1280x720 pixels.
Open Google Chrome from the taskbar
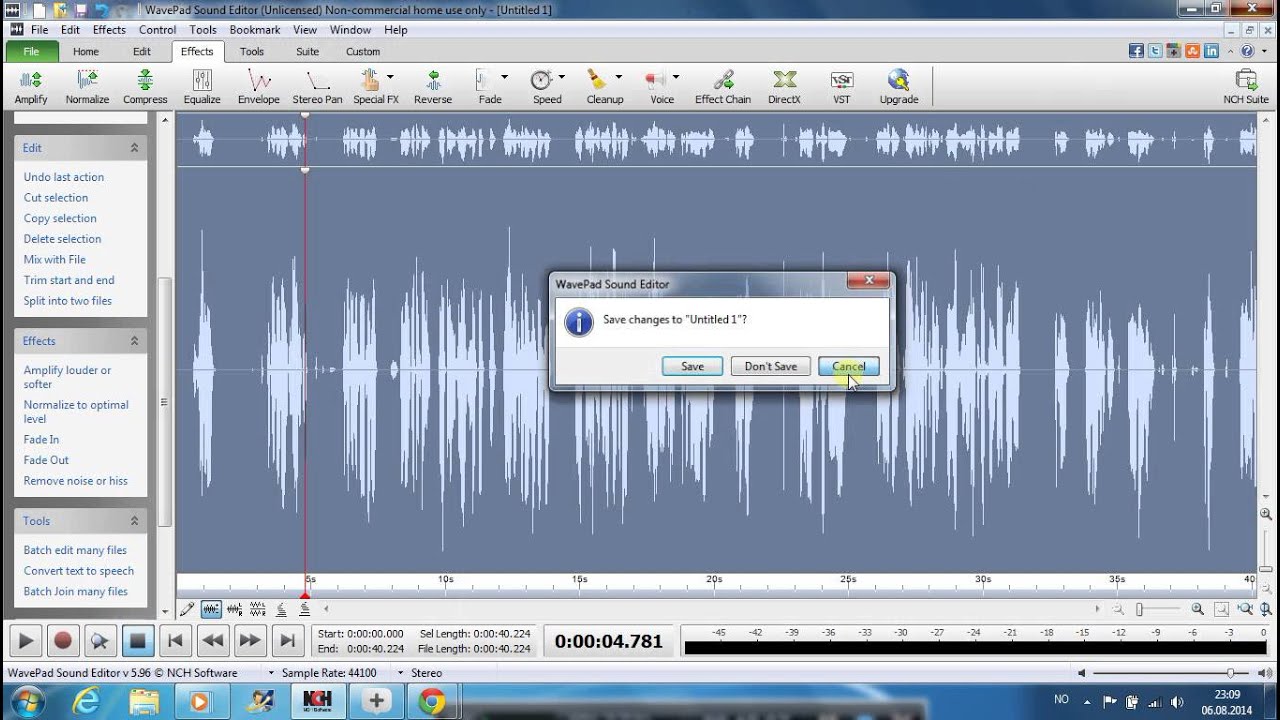432,701
